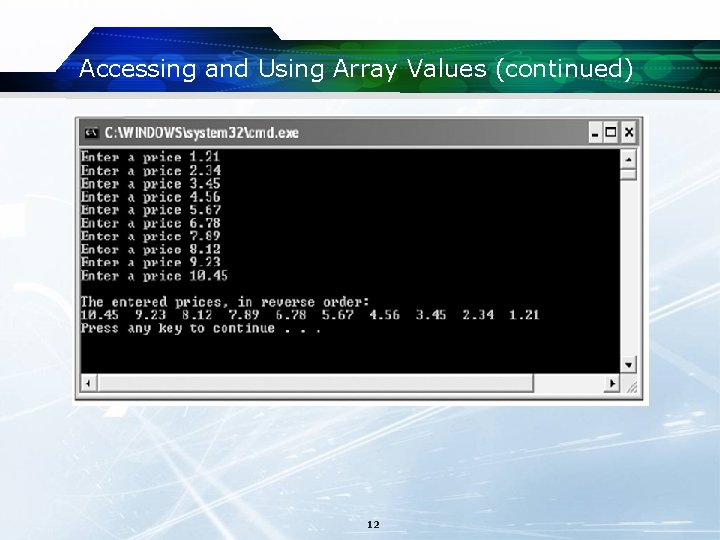Minimize the cmd.exe window

[x=596, y=133]
